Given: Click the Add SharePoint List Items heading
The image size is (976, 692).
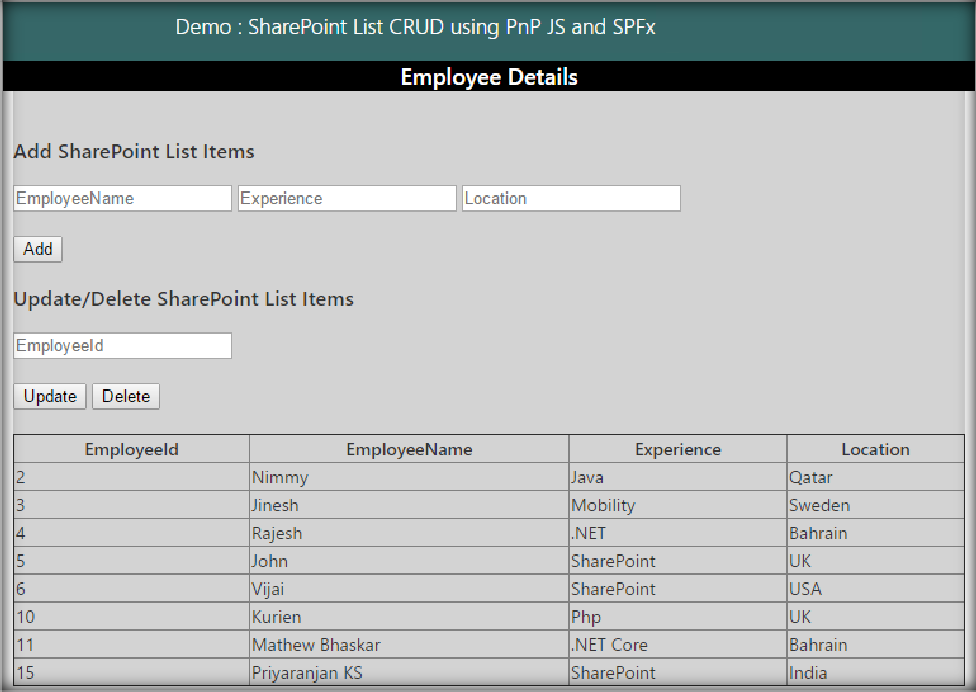Looking at the screenshot, I should [134, 151].
